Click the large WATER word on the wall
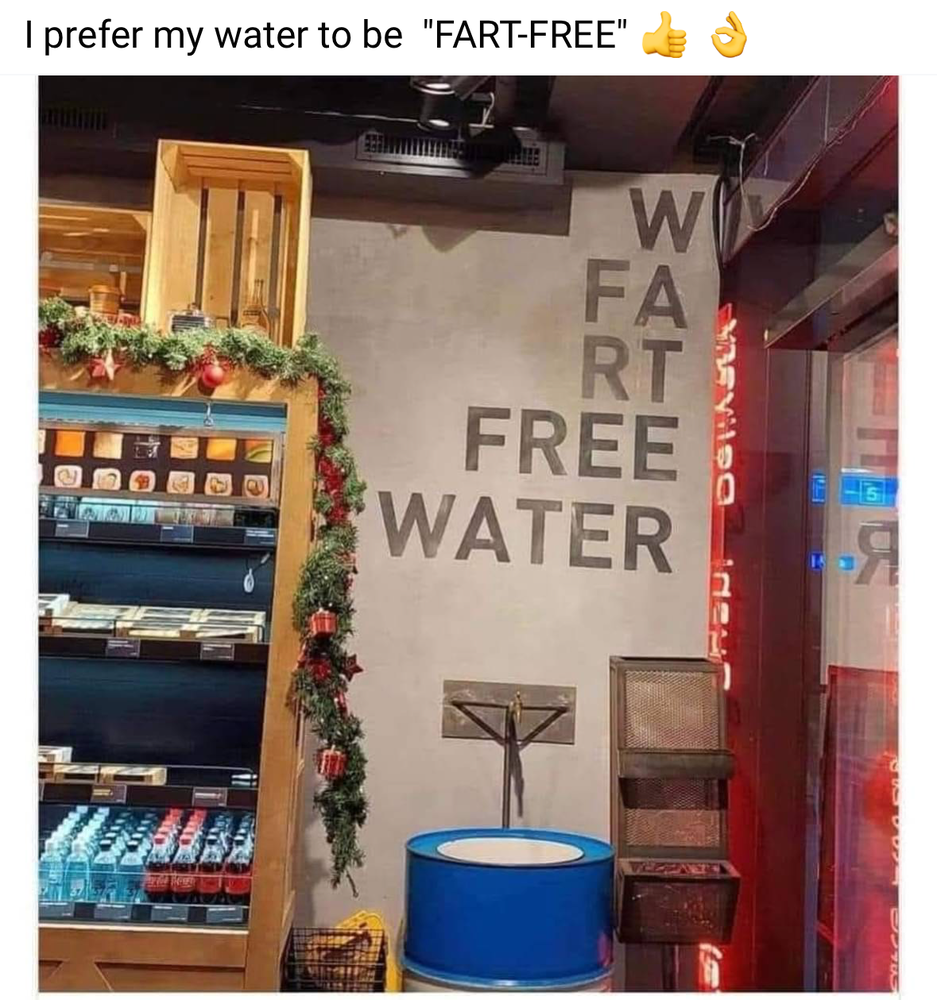The image size is (937, 1000). coord(527,535)
